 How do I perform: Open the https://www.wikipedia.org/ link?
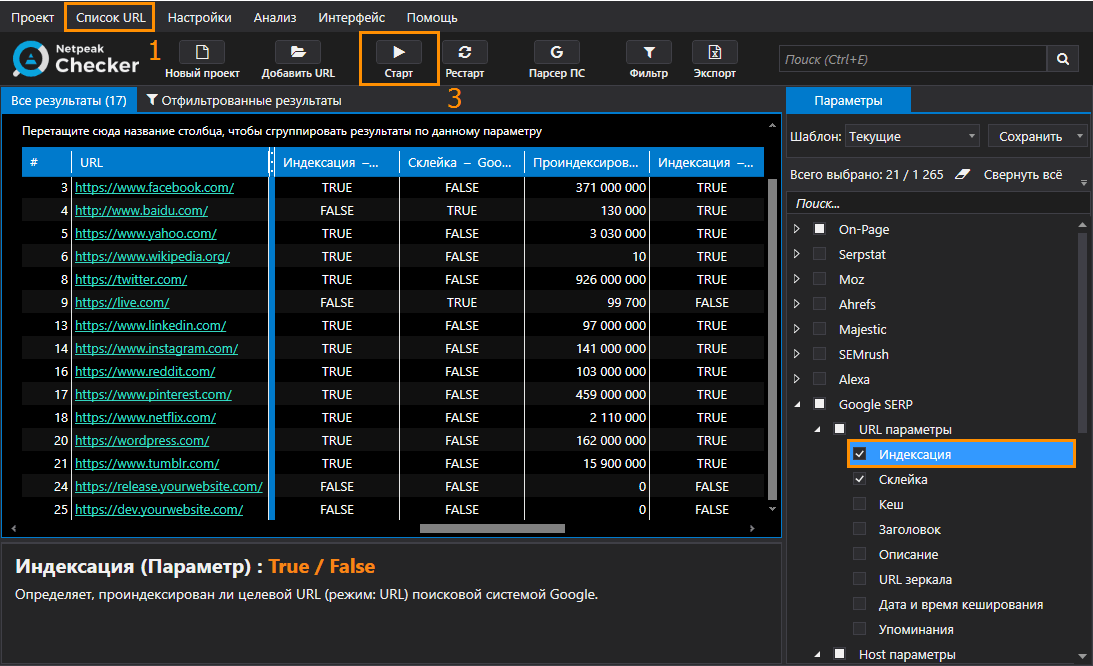152,256
